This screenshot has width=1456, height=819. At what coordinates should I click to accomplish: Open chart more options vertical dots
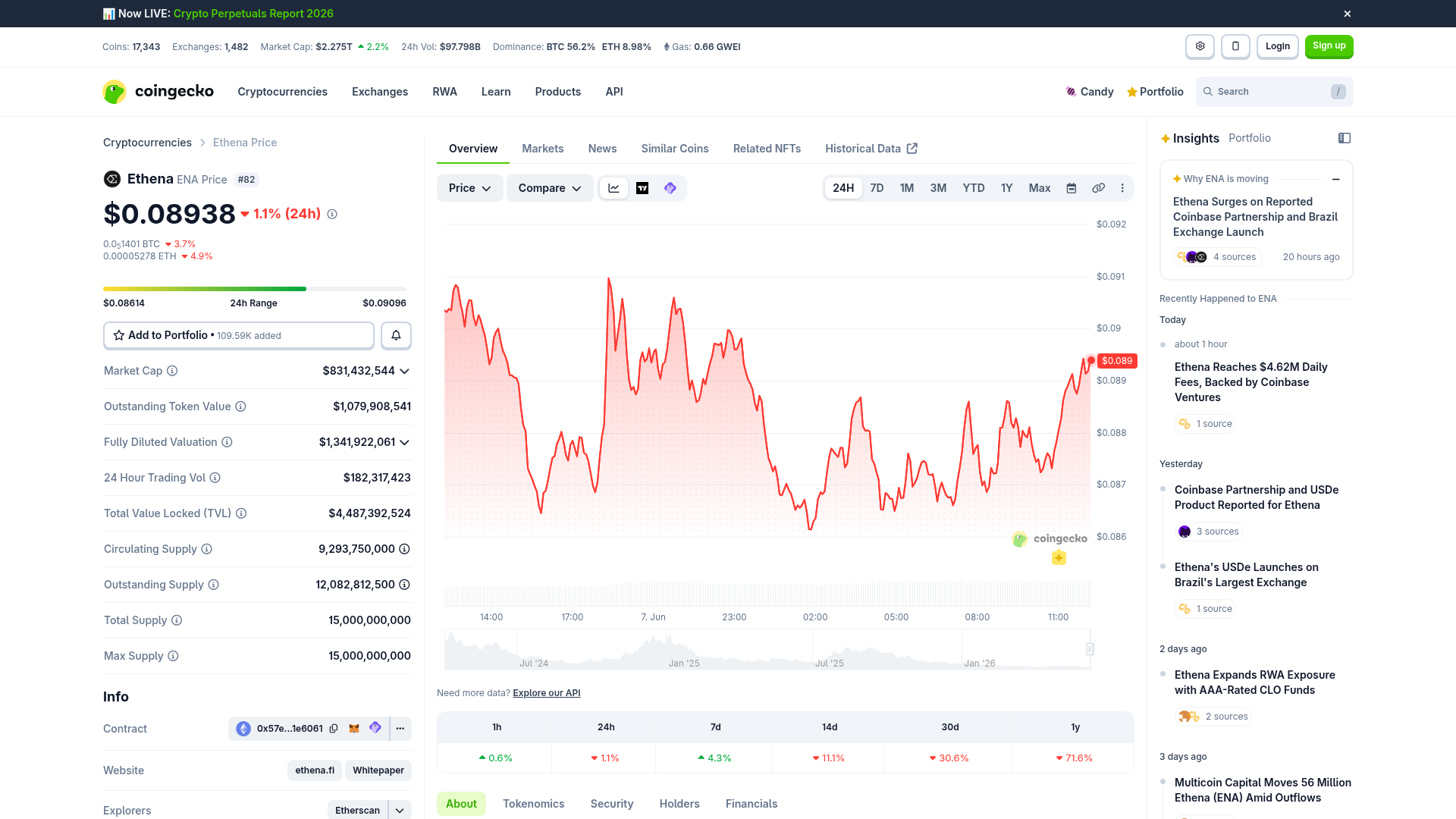(1122, 188)
